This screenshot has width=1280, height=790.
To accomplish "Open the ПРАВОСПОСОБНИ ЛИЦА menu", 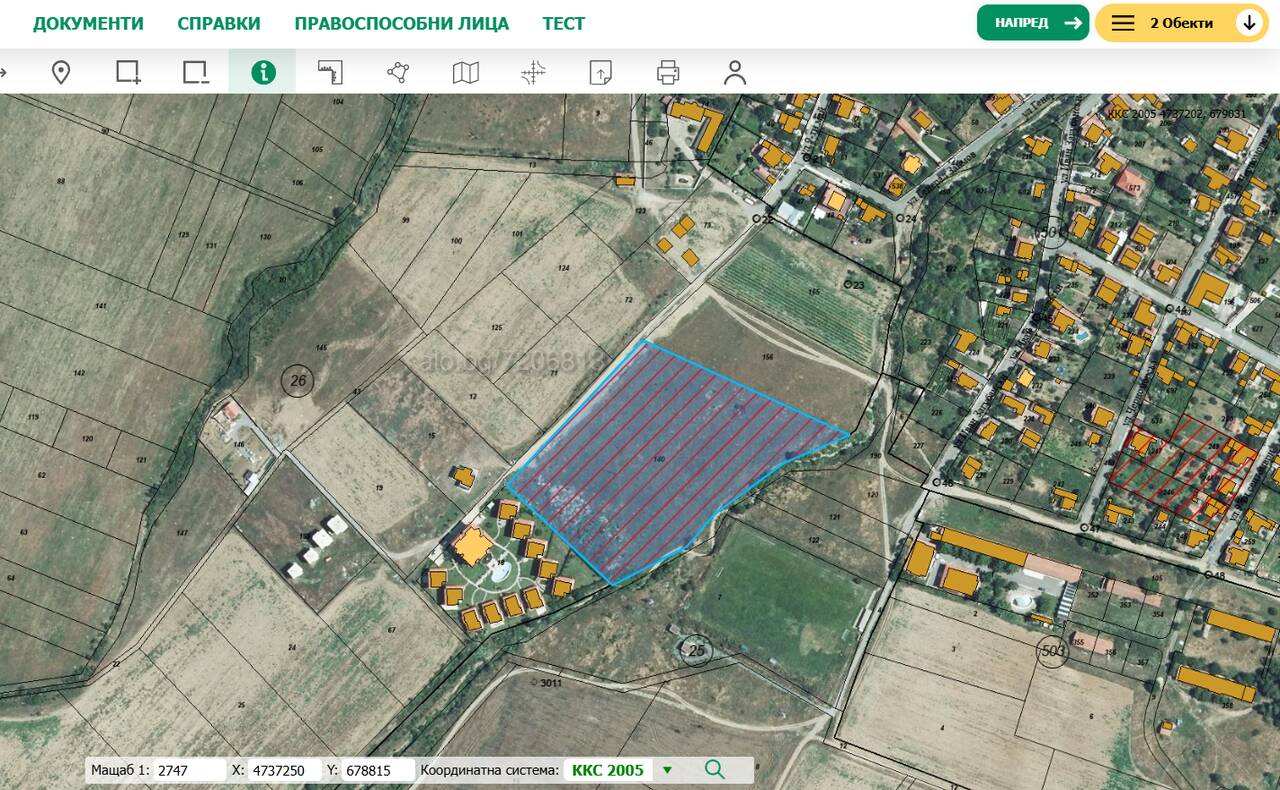I will (x=401, y=23).
